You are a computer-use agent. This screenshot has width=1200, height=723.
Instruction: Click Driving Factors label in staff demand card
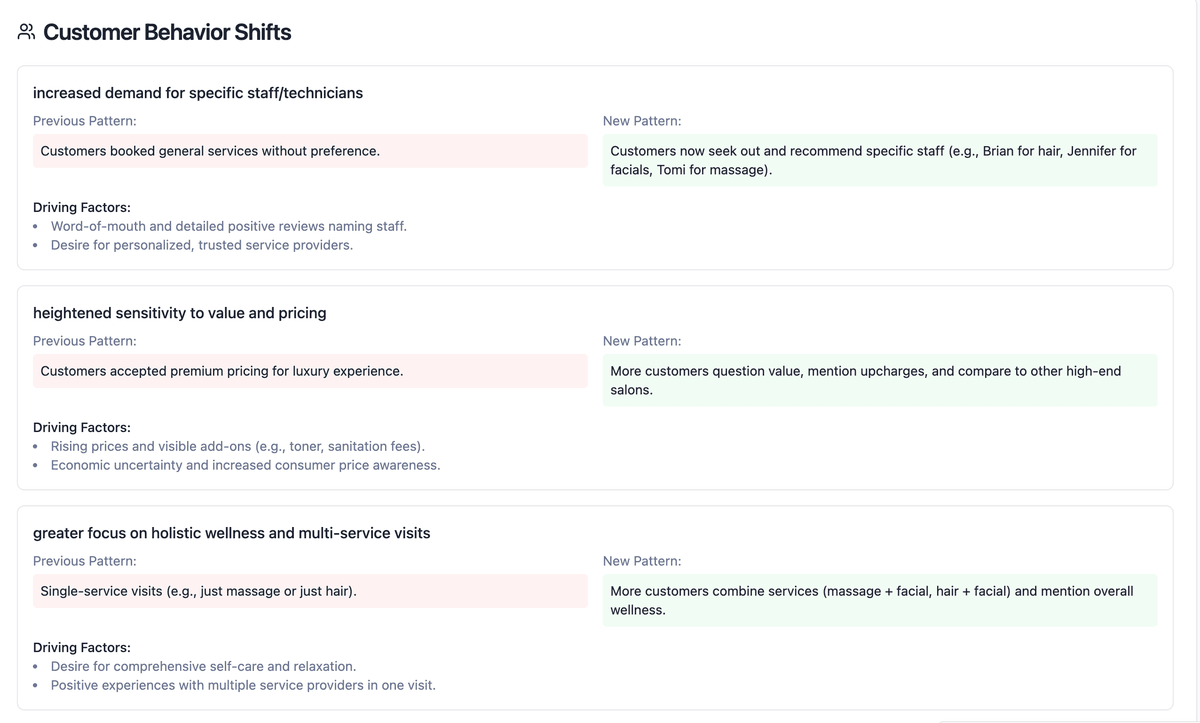coord(82,207)
